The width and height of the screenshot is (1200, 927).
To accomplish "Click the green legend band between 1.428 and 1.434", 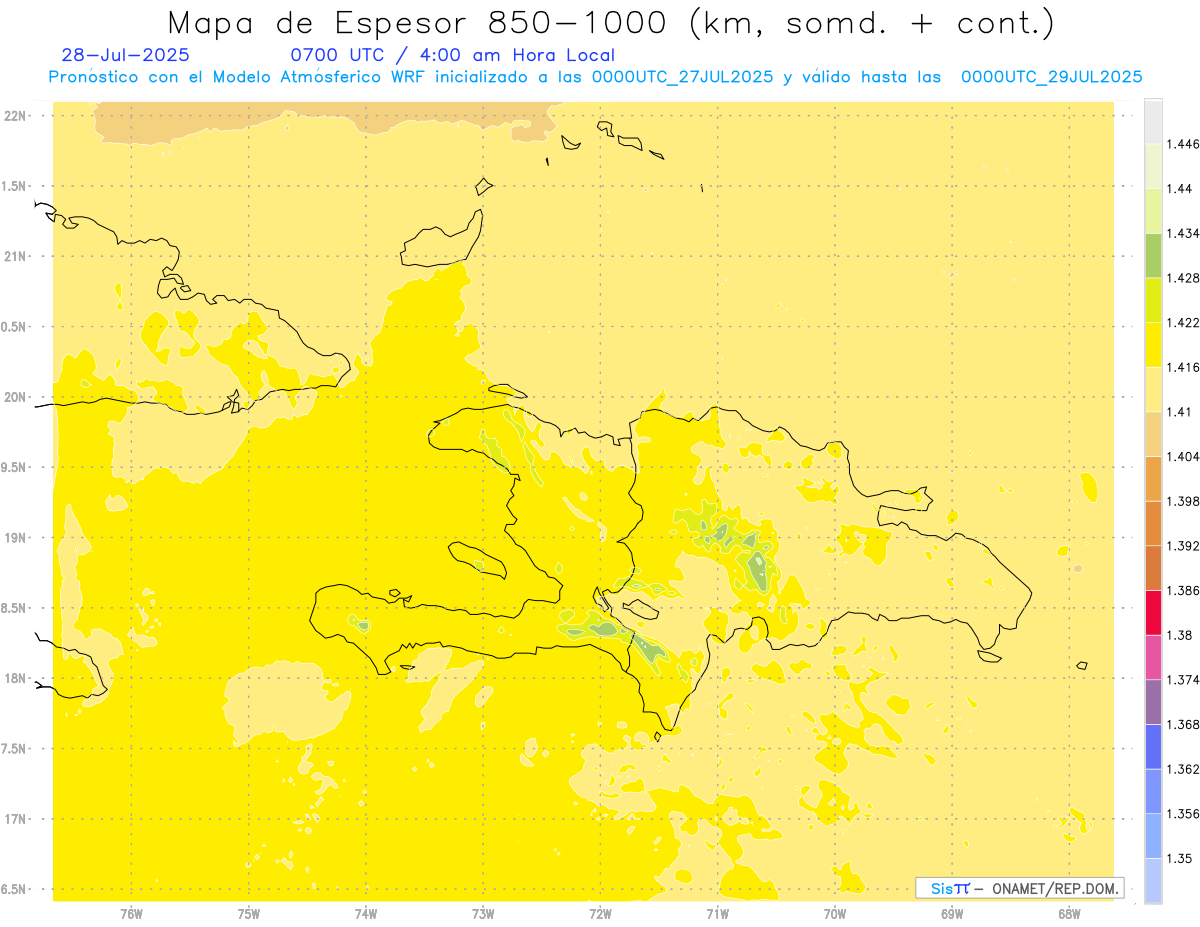I will pos(1153,255).
